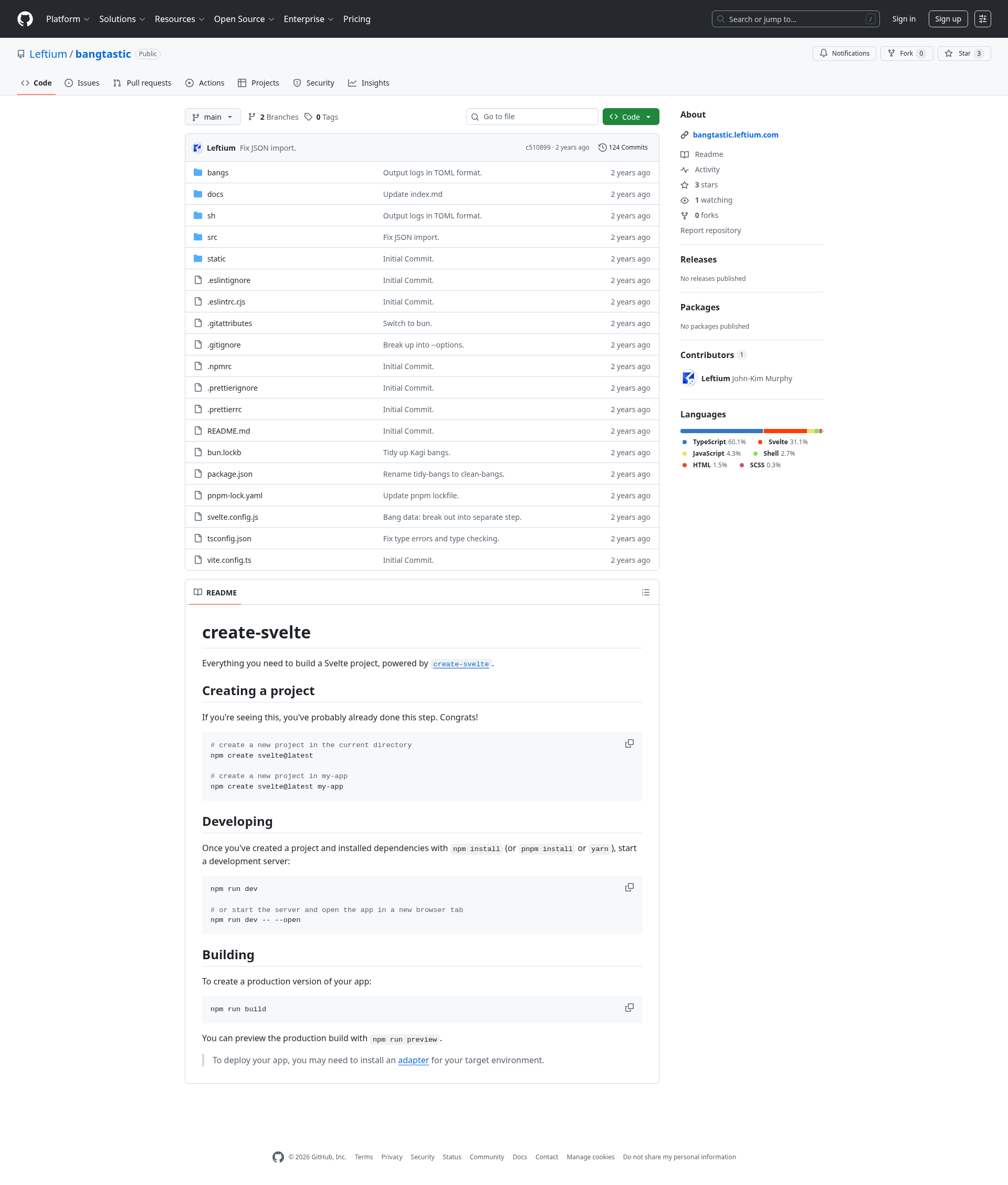This screenshot has width=1008, height=1185.
Task: Click the link icon beside bangtastic.leftium.com
Action: click(x=685, y=135)
